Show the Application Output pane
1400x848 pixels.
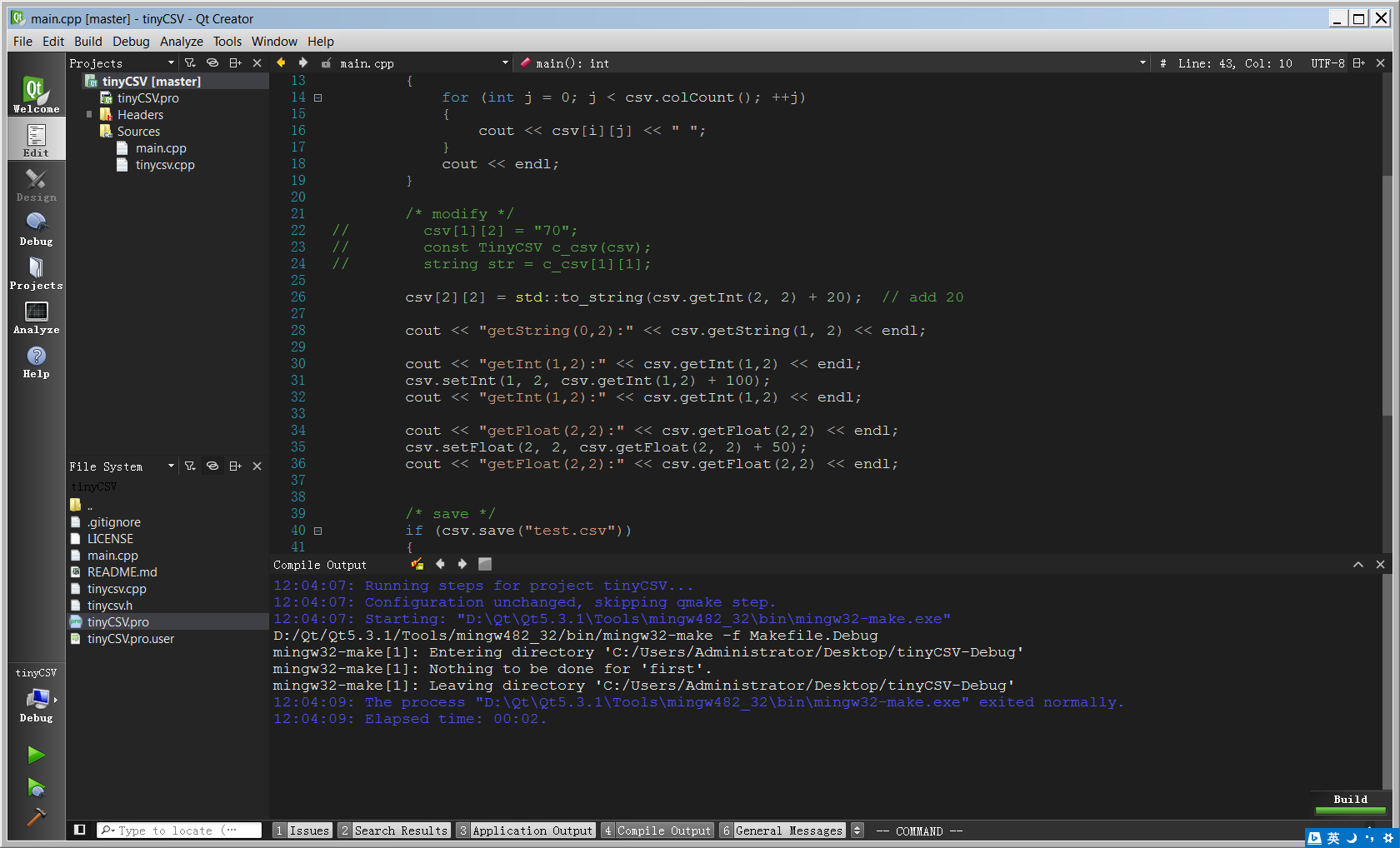(x=526, y=830)
